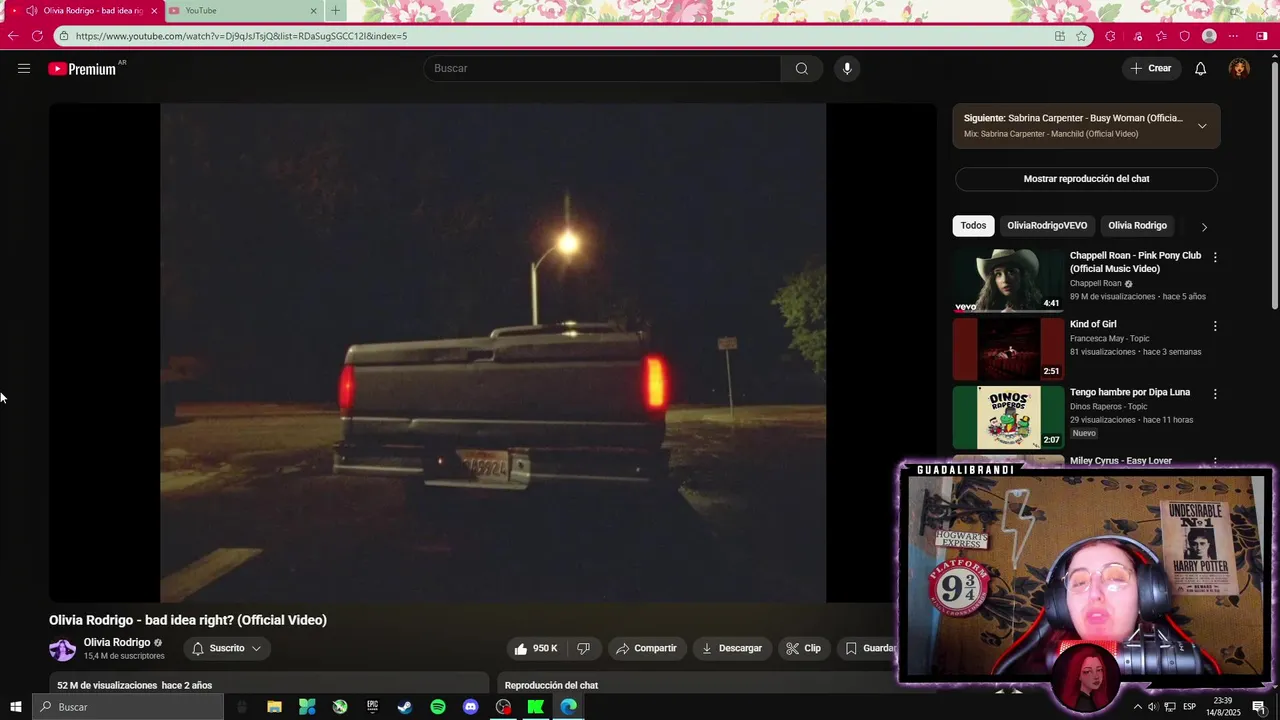Screen dimensions: 1280x720
Task: Show more filter chips arrow
Action: click(x=1204, y=227)
